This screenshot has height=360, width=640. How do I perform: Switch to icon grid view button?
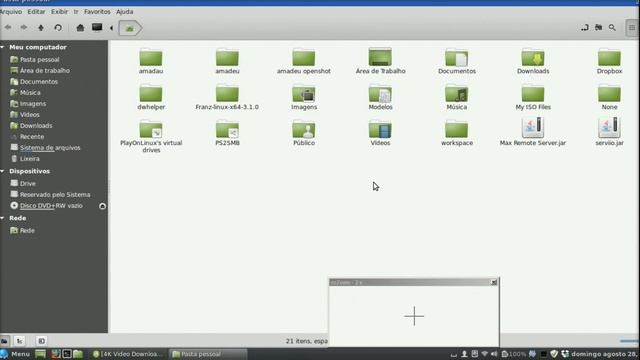point(632,28)
